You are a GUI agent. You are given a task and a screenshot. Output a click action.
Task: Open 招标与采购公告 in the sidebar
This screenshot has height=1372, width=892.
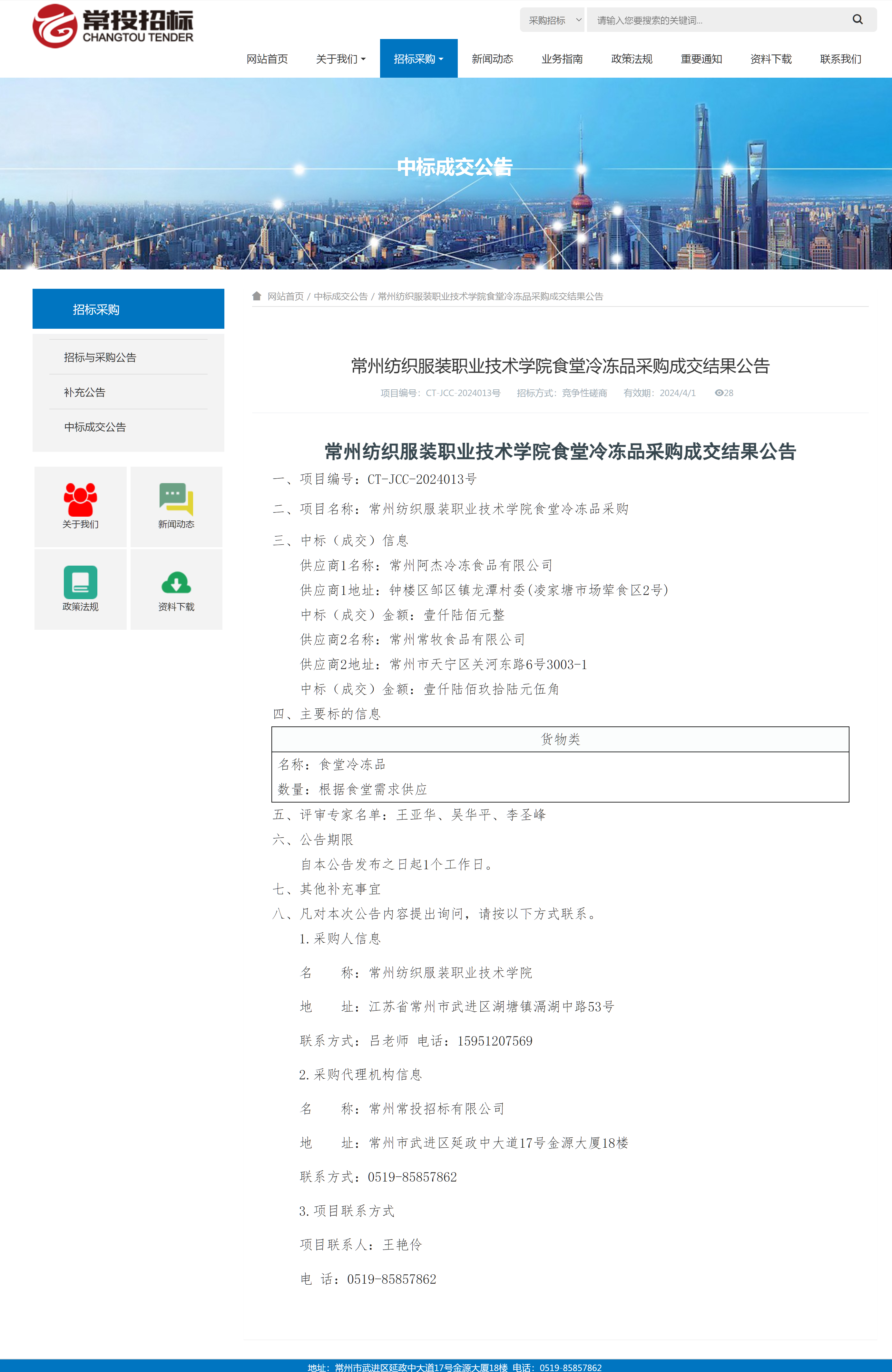click(x=100, y=357)
